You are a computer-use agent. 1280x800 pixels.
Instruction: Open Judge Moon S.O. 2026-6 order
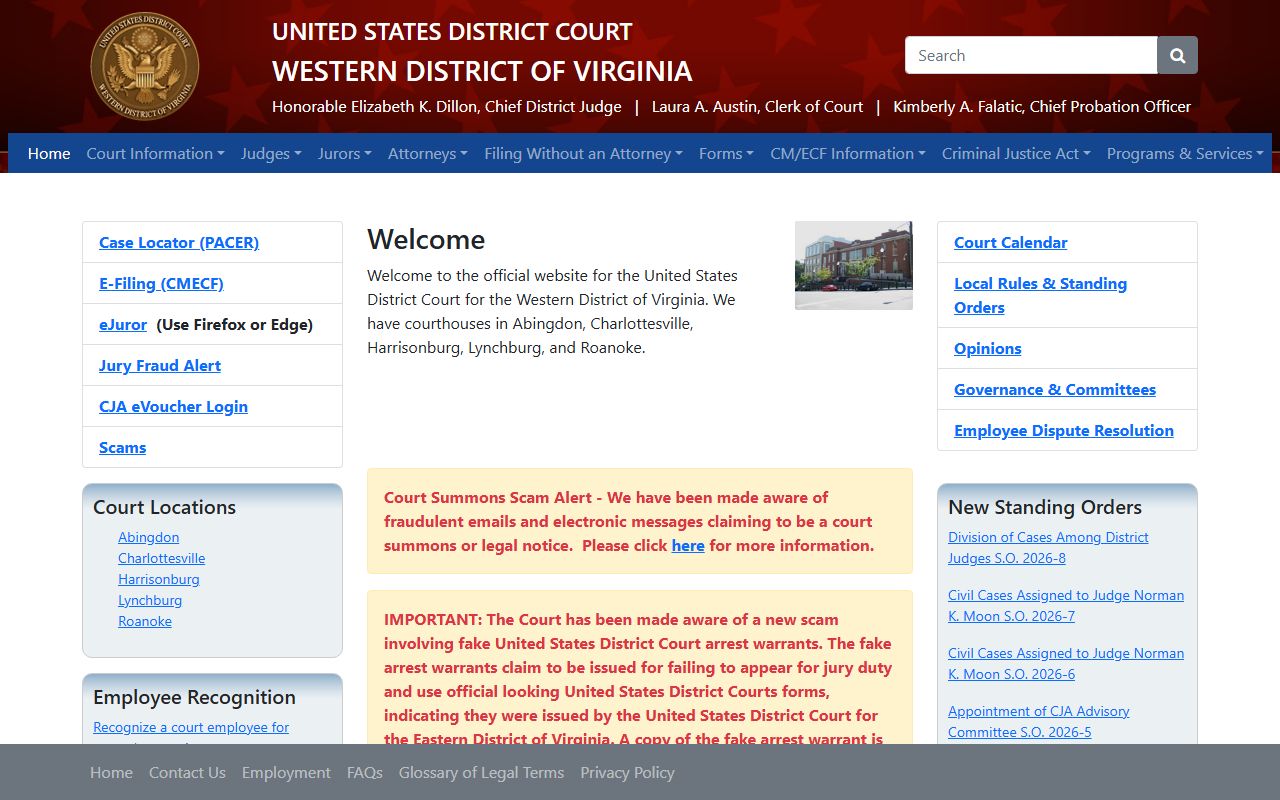[1066, 664]
